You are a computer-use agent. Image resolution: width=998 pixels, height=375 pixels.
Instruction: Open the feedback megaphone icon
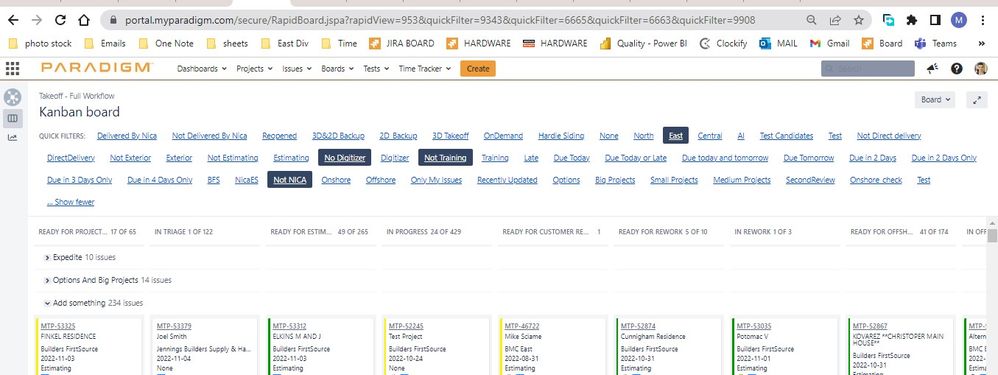(x=932, y=68)
